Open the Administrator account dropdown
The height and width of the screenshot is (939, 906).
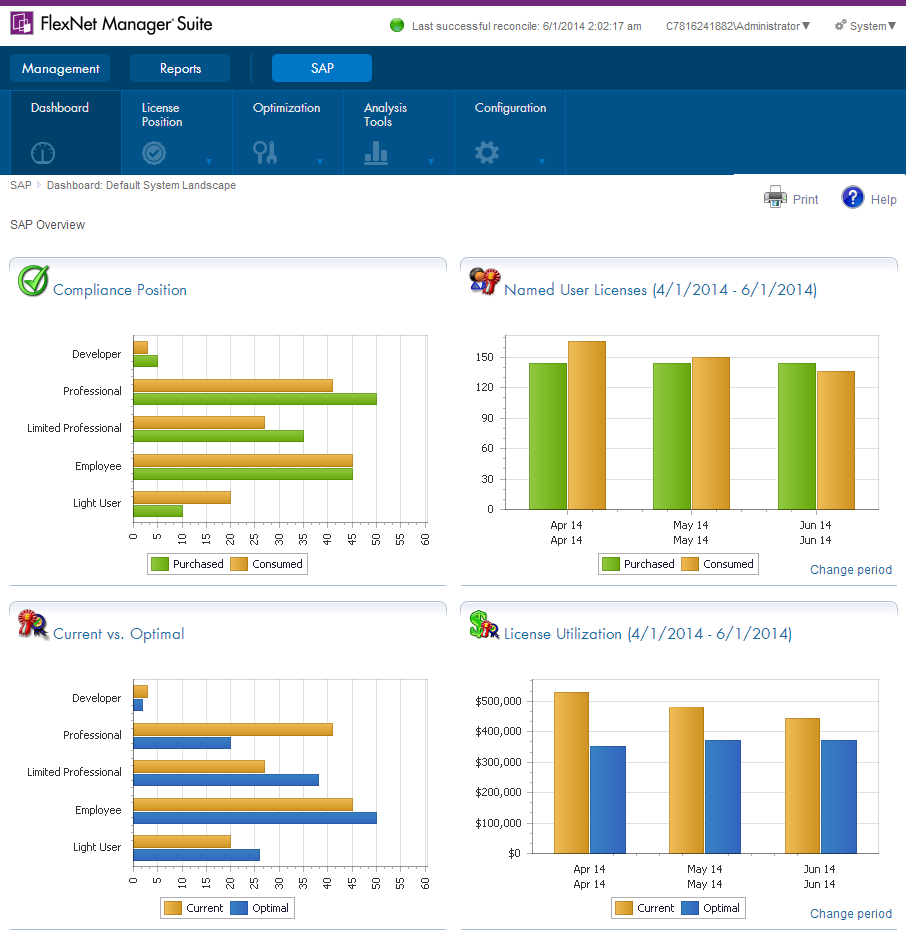738,26
